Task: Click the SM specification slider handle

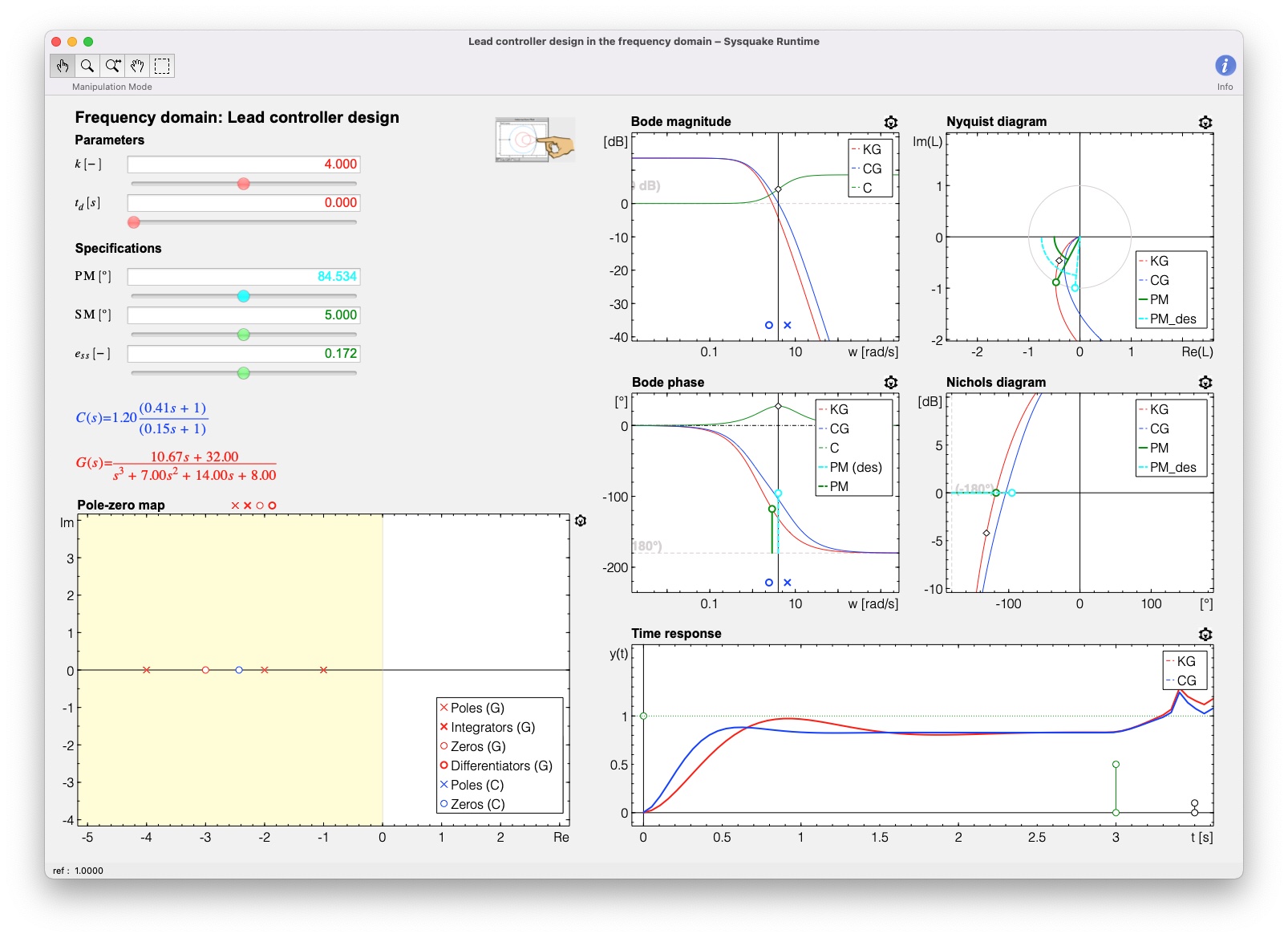Action: click(x=245, y=333)
